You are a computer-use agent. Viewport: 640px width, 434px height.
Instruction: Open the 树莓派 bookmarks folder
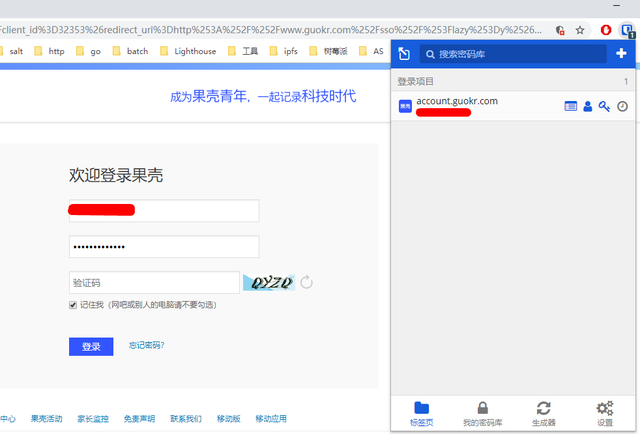click(x=329, y=51)
